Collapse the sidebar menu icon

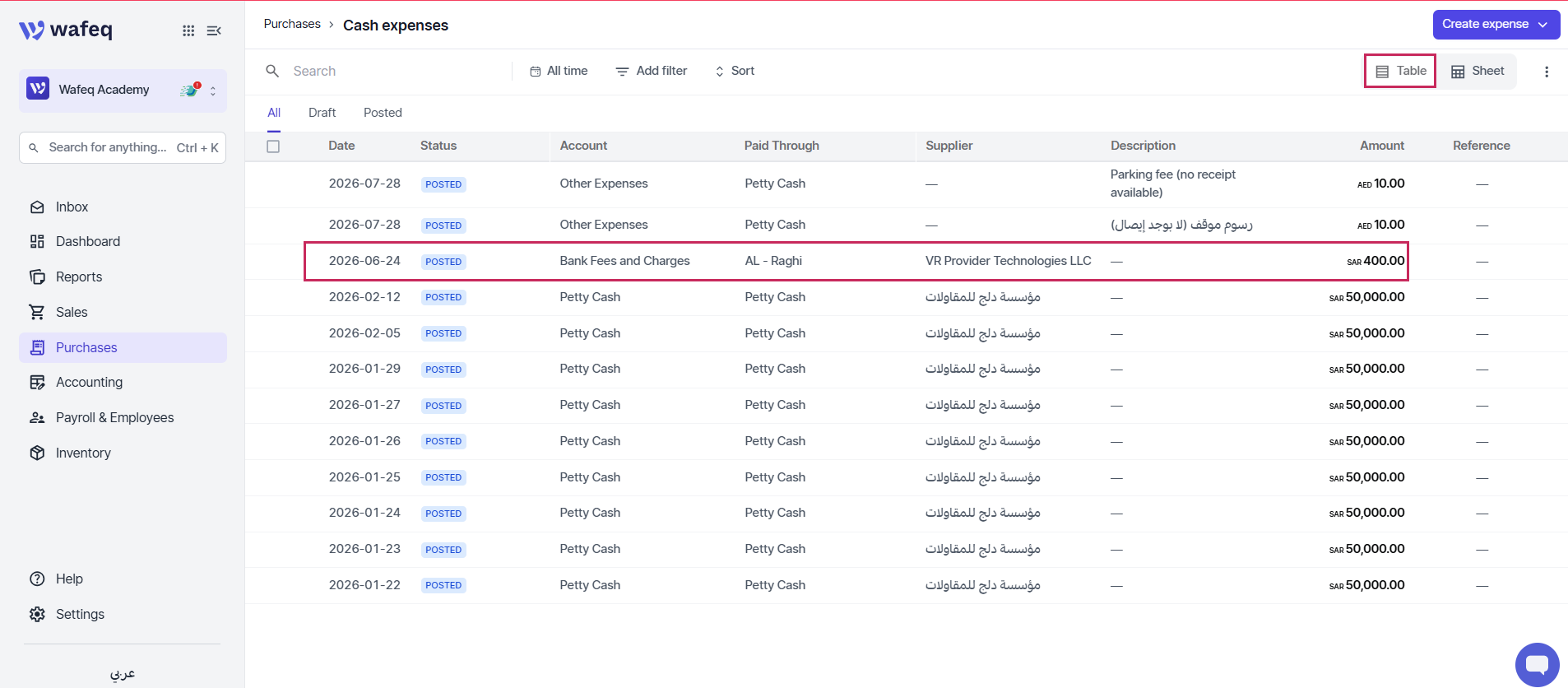pos(214,30)
